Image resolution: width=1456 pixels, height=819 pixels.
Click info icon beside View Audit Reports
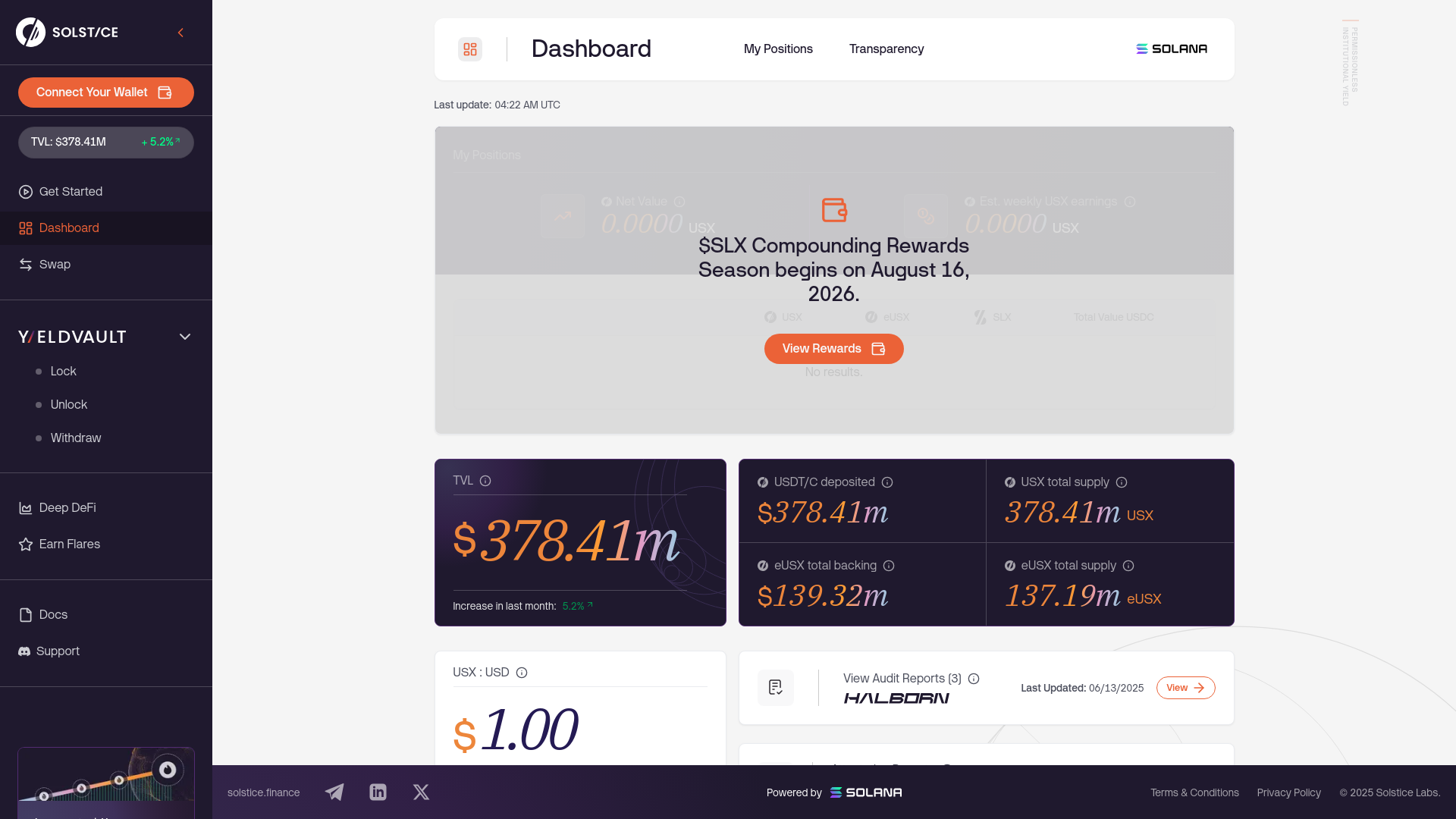[x=974, y=679]
